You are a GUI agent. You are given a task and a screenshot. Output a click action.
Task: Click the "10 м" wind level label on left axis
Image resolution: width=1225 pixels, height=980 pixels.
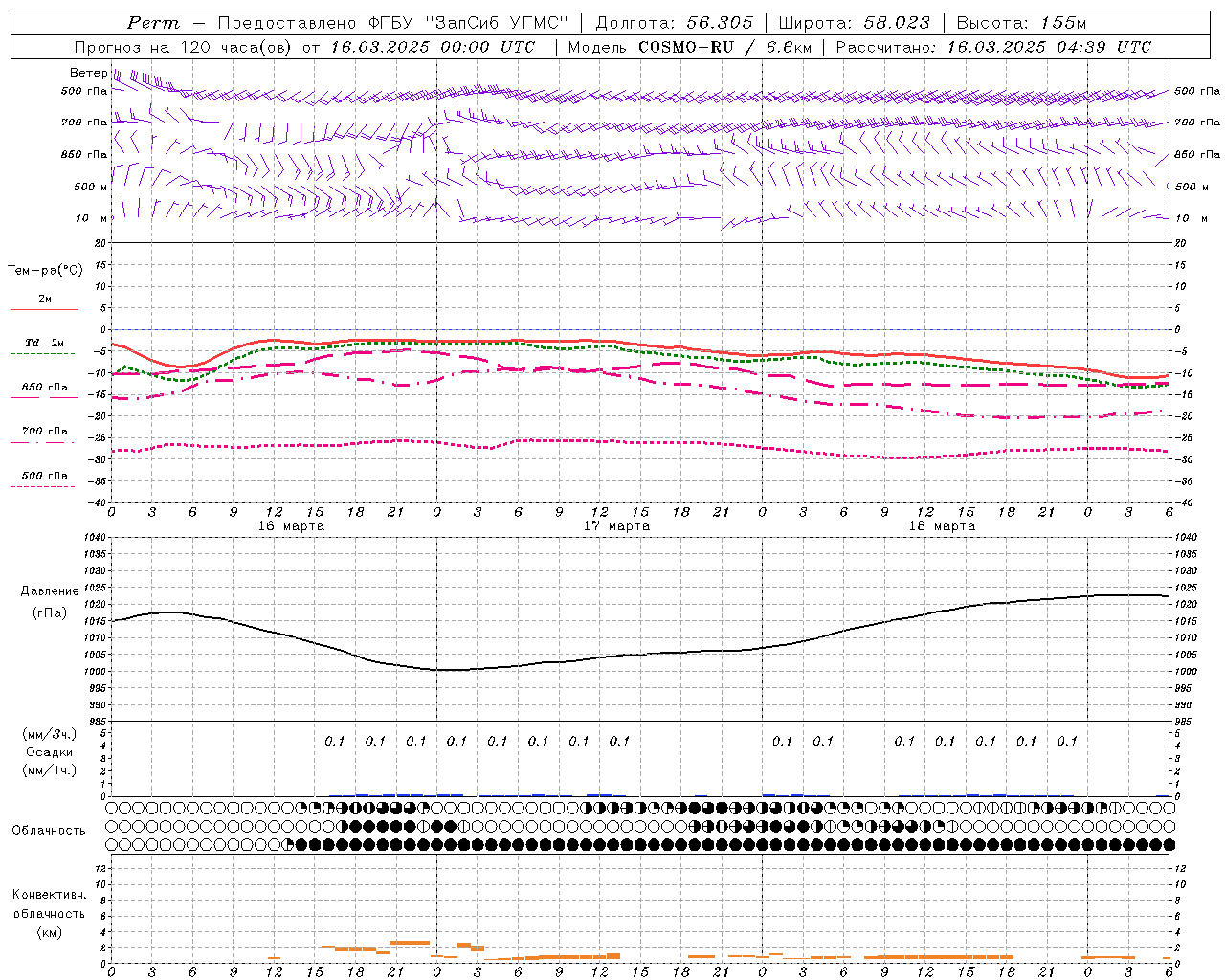click(x=91, y=218)
